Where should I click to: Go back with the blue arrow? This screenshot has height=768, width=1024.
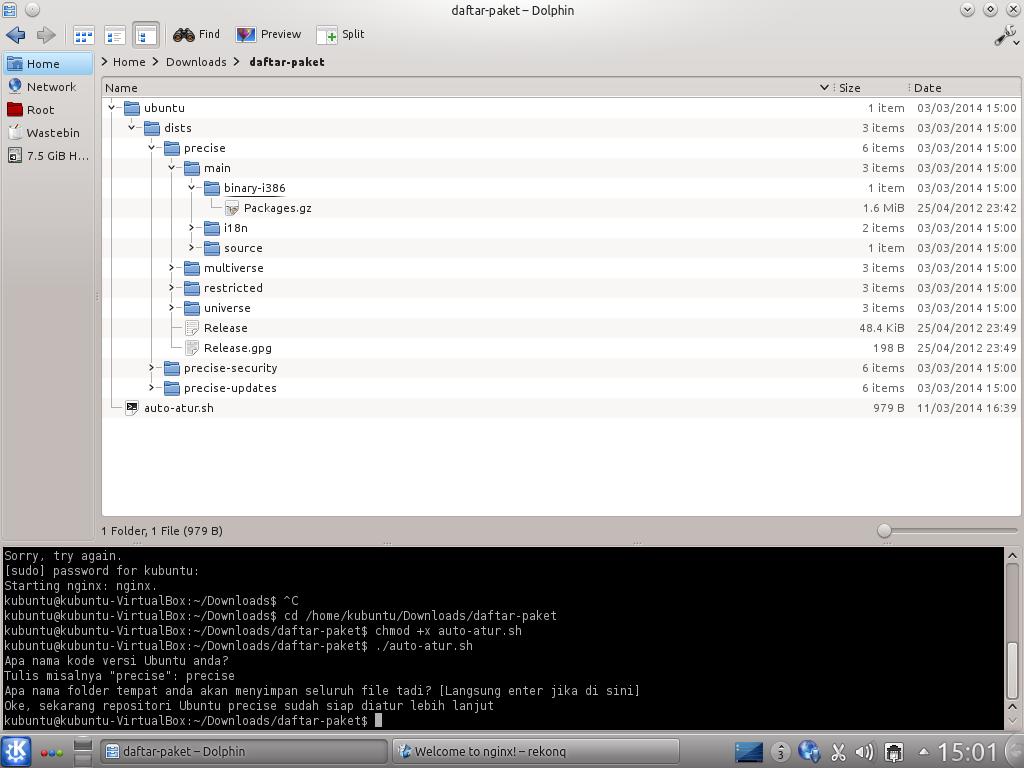tap(16, 35)
